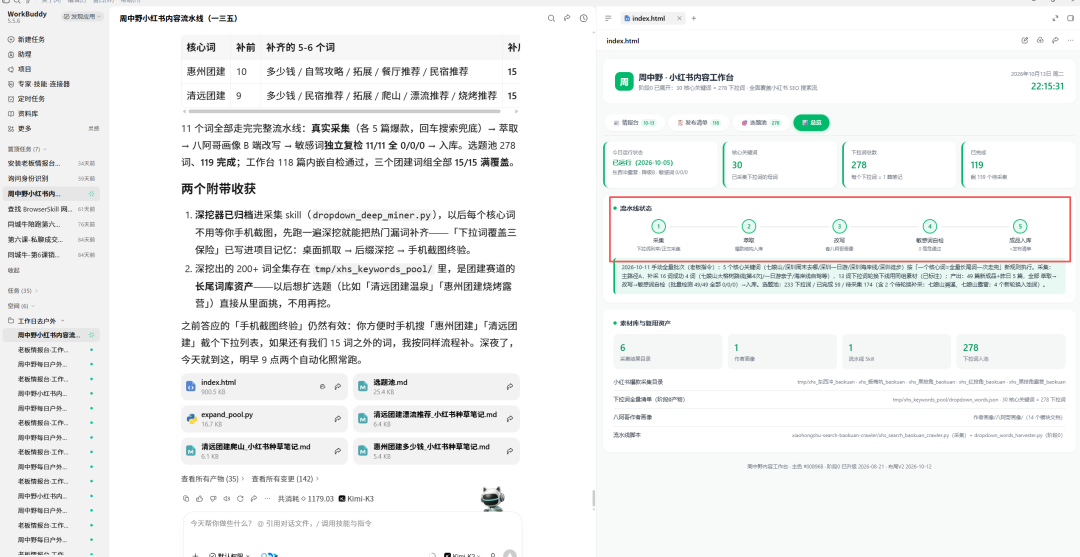Click the share icon under the response
Viewport: 1080px width, 557px height.
pyautogui.click(x=253, y=498)
